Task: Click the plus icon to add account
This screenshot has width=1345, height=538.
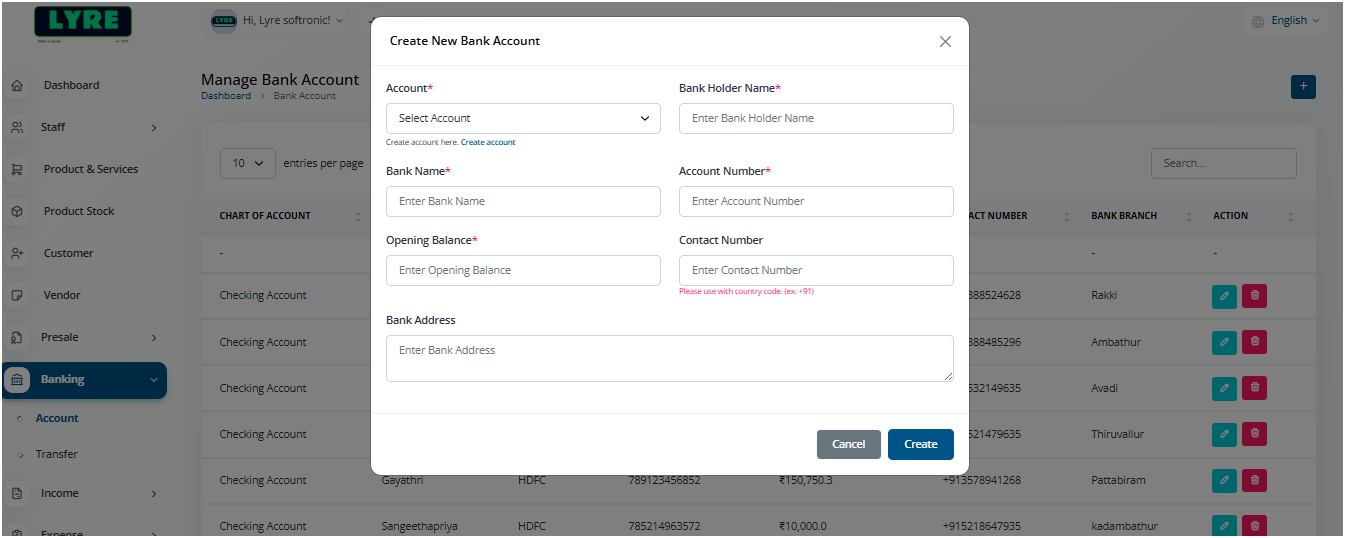Action: (1303, 87)
